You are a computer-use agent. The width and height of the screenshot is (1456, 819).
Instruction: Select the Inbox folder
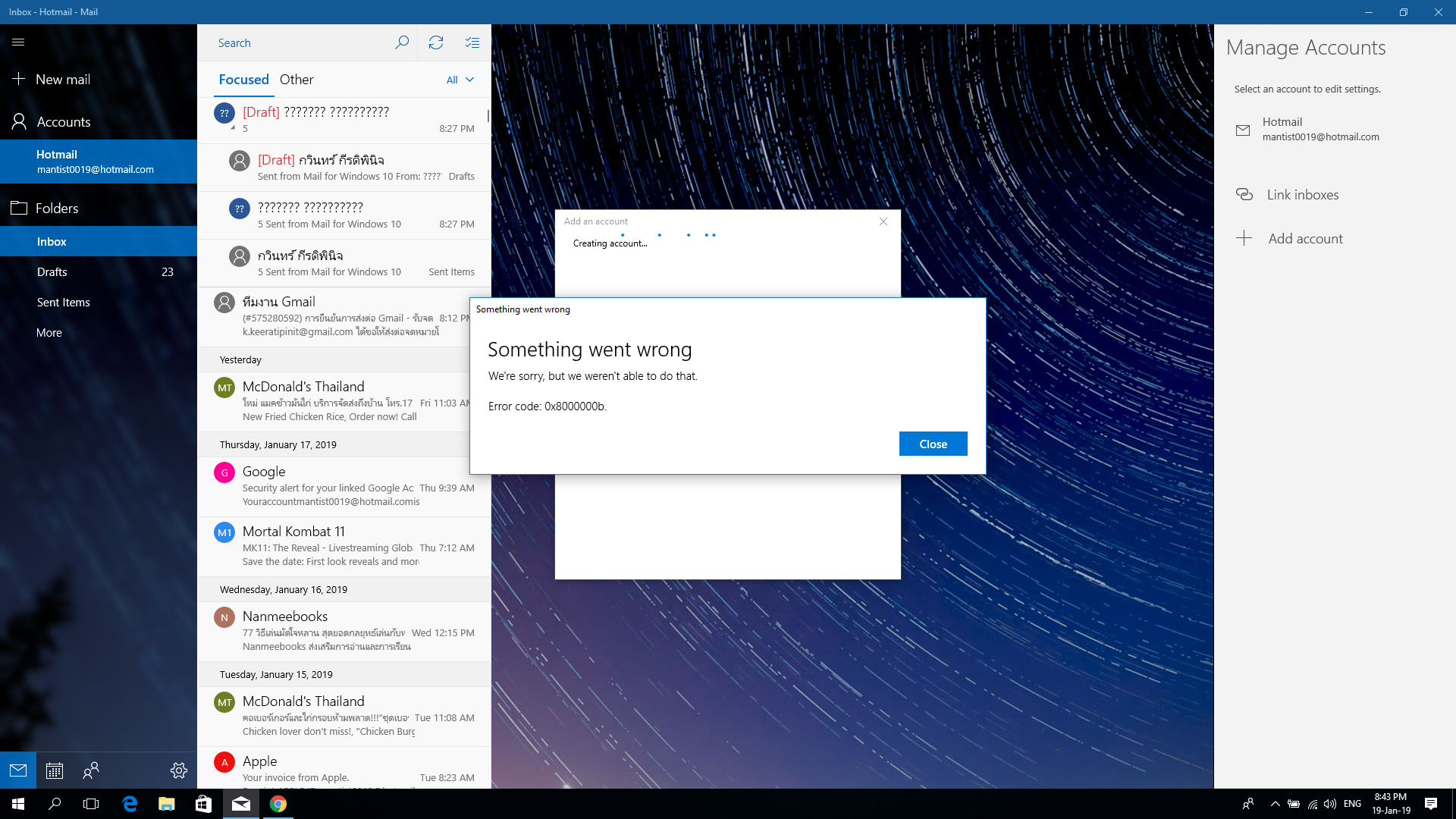pos(99,241)
